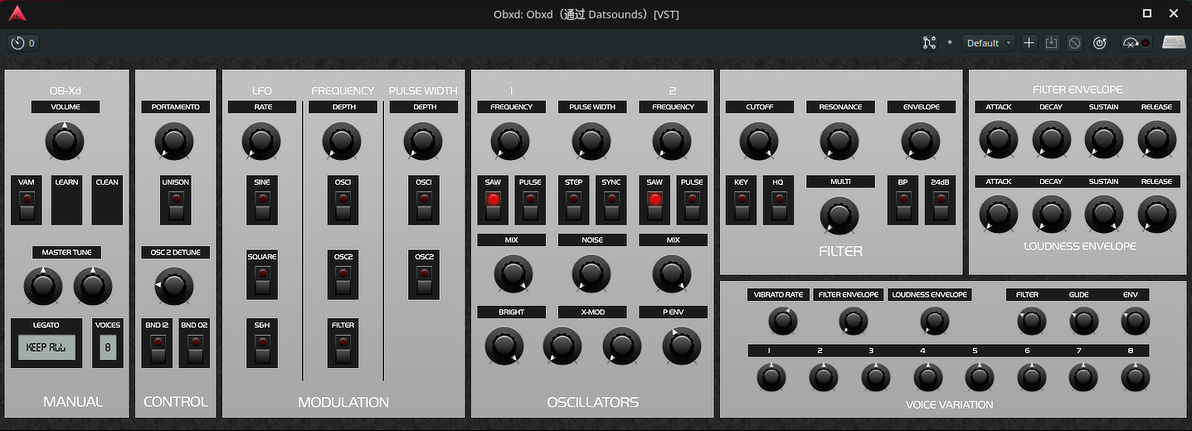
Task: Click the VOLUME knob
Action: (x=65, y=141)
